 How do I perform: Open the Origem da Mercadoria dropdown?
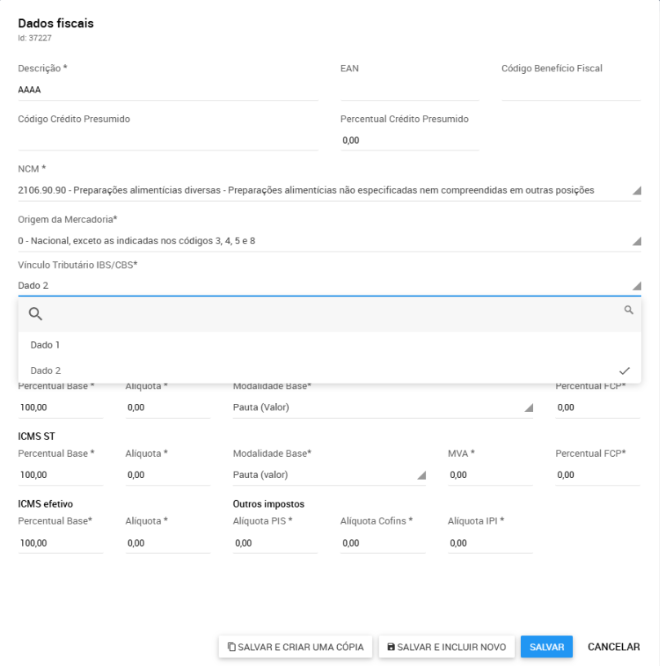coord(636,241)
